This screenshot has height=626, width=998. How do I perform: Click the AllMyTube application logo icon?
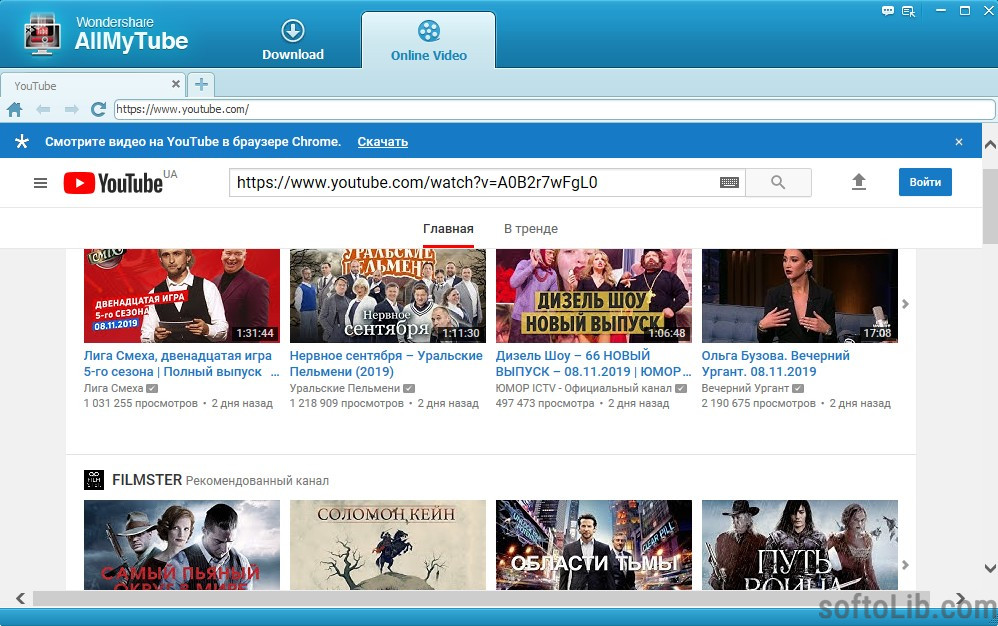coord(42,33)
